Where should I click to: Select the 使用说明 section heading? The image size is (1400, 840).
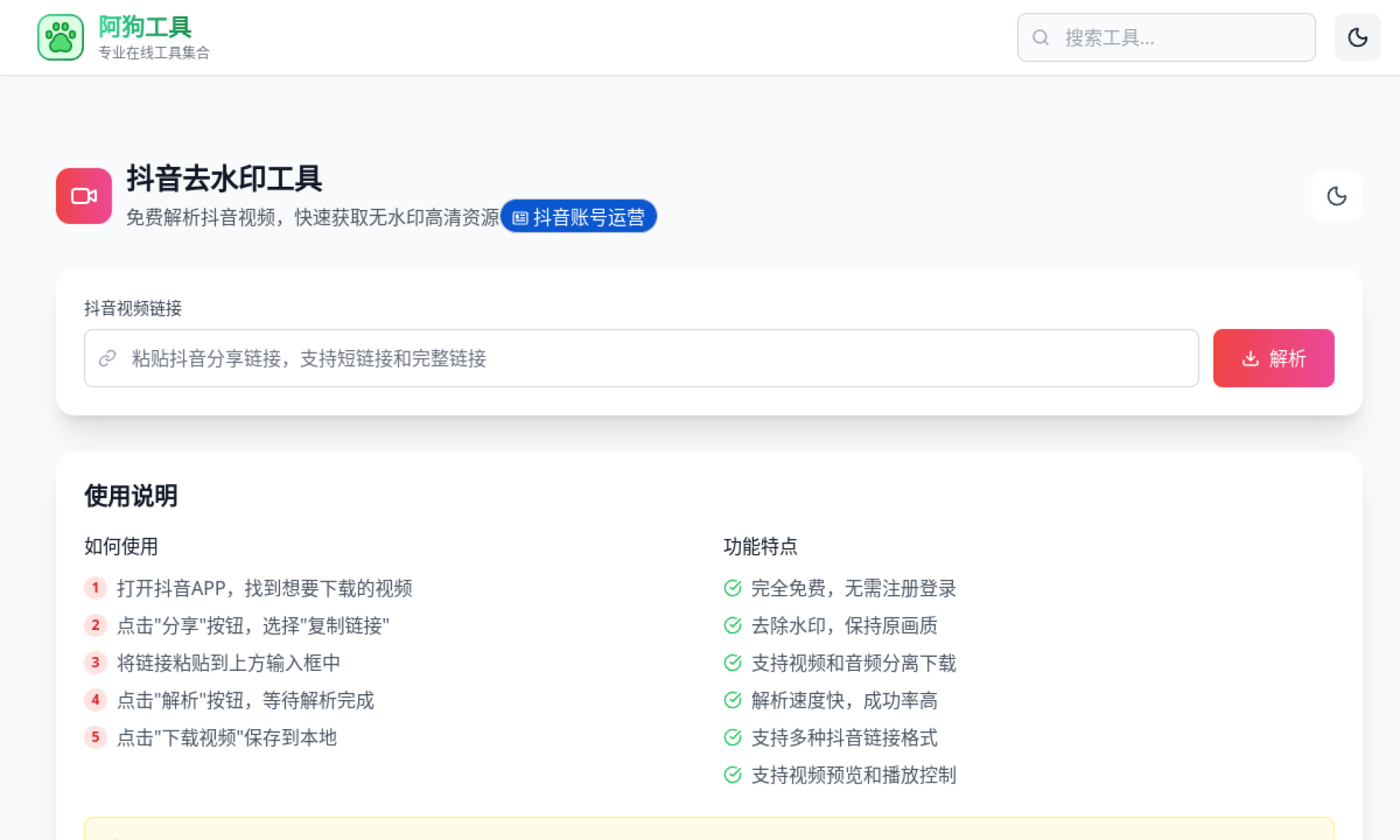[131, 496]
